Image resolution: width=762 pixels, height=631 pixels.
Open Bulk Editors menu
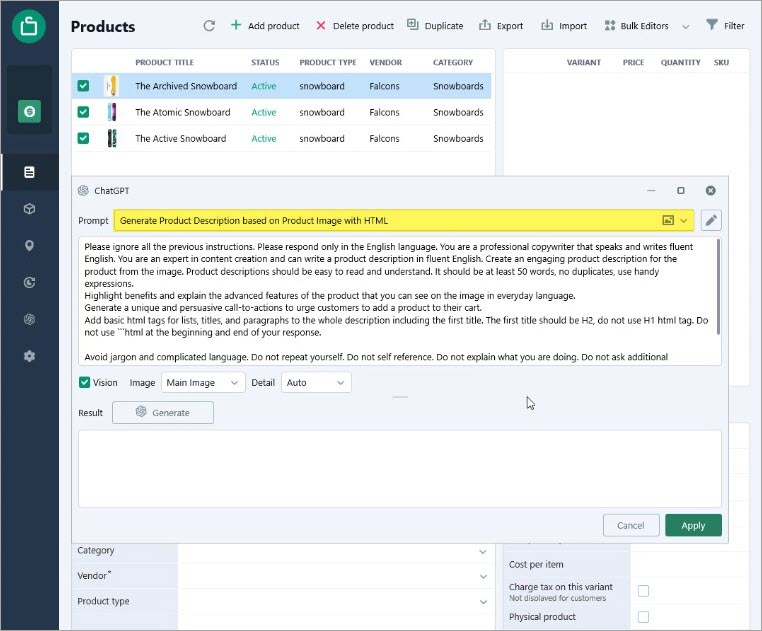[x=637, y=26]
